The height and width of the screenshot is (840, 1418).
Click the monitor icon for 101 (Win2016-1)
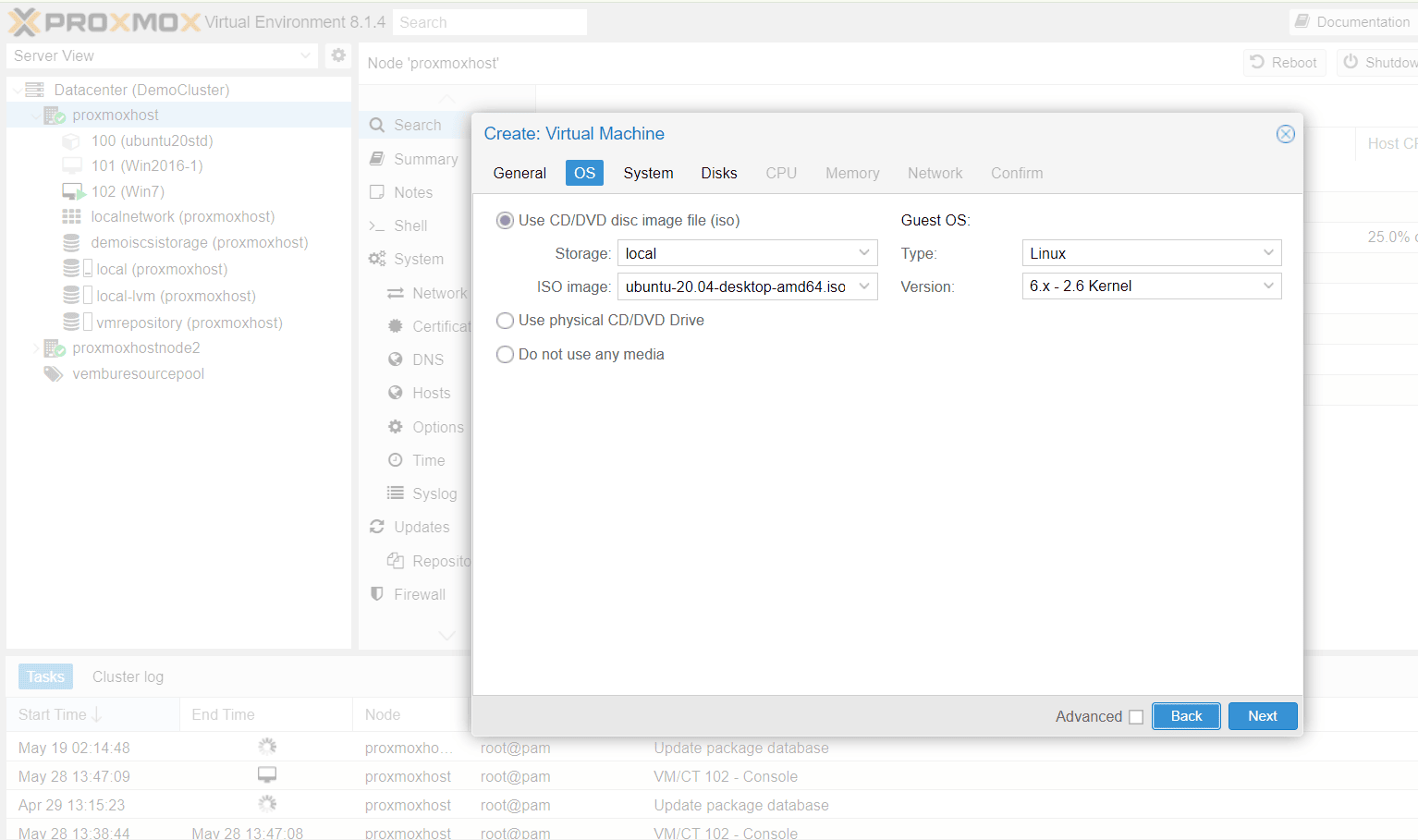[x=72, y=166]
